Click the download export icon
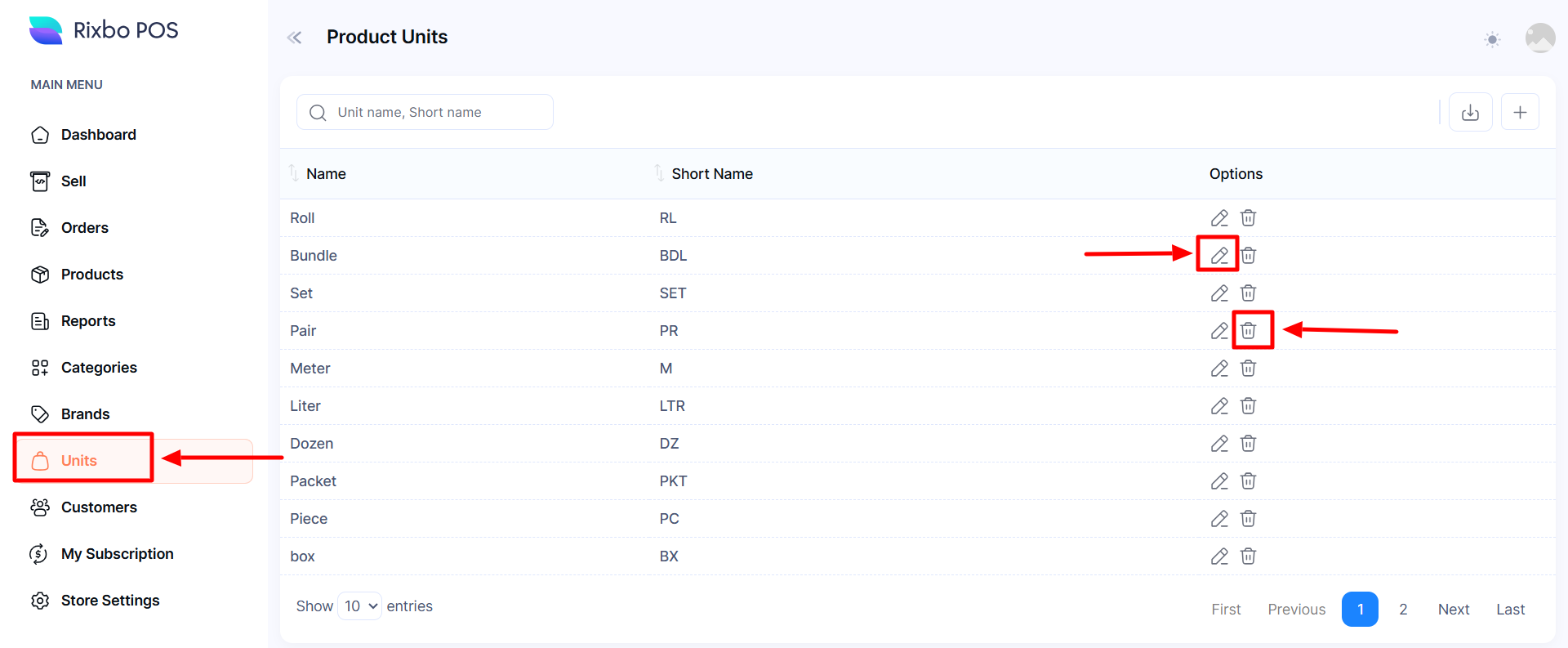The width and height of the screenshot is (1568, 648). coord(1470,112)
